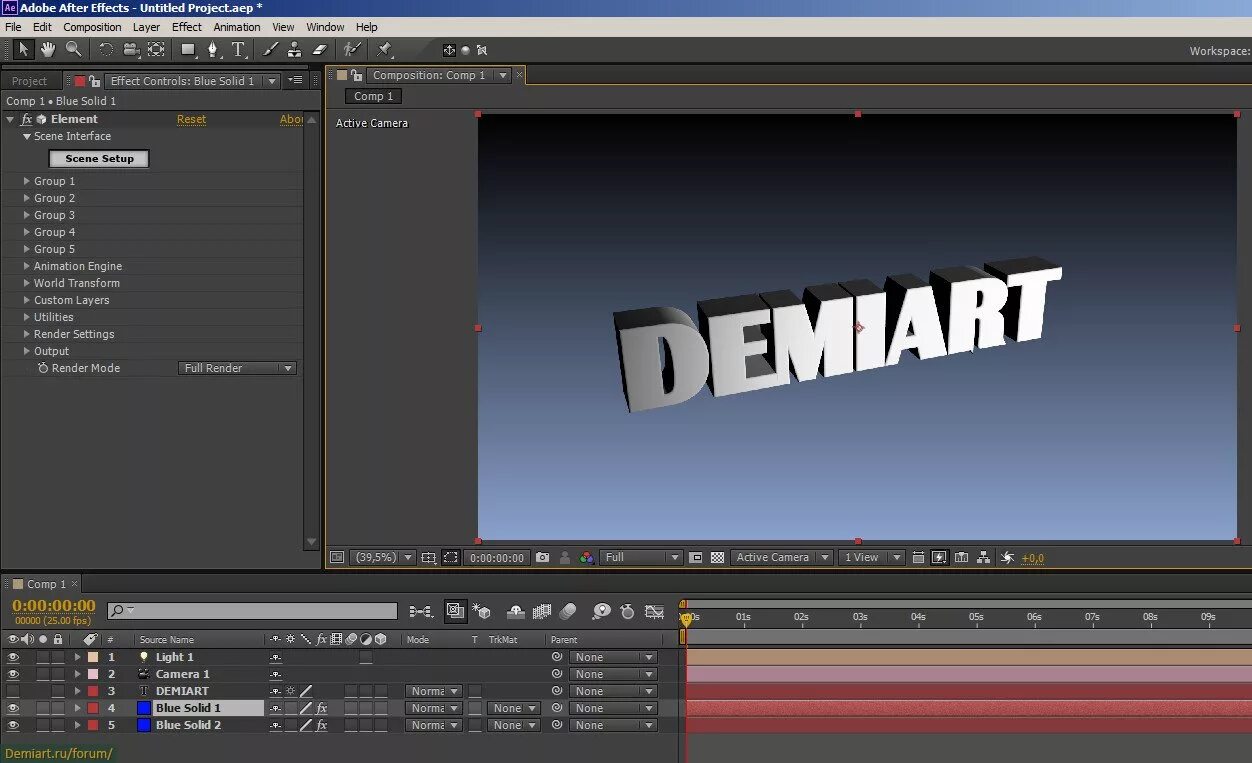Screen dimensions: 1252x763
Task: Open the Render Mode dropdown
Action: (x=237, y=368)
